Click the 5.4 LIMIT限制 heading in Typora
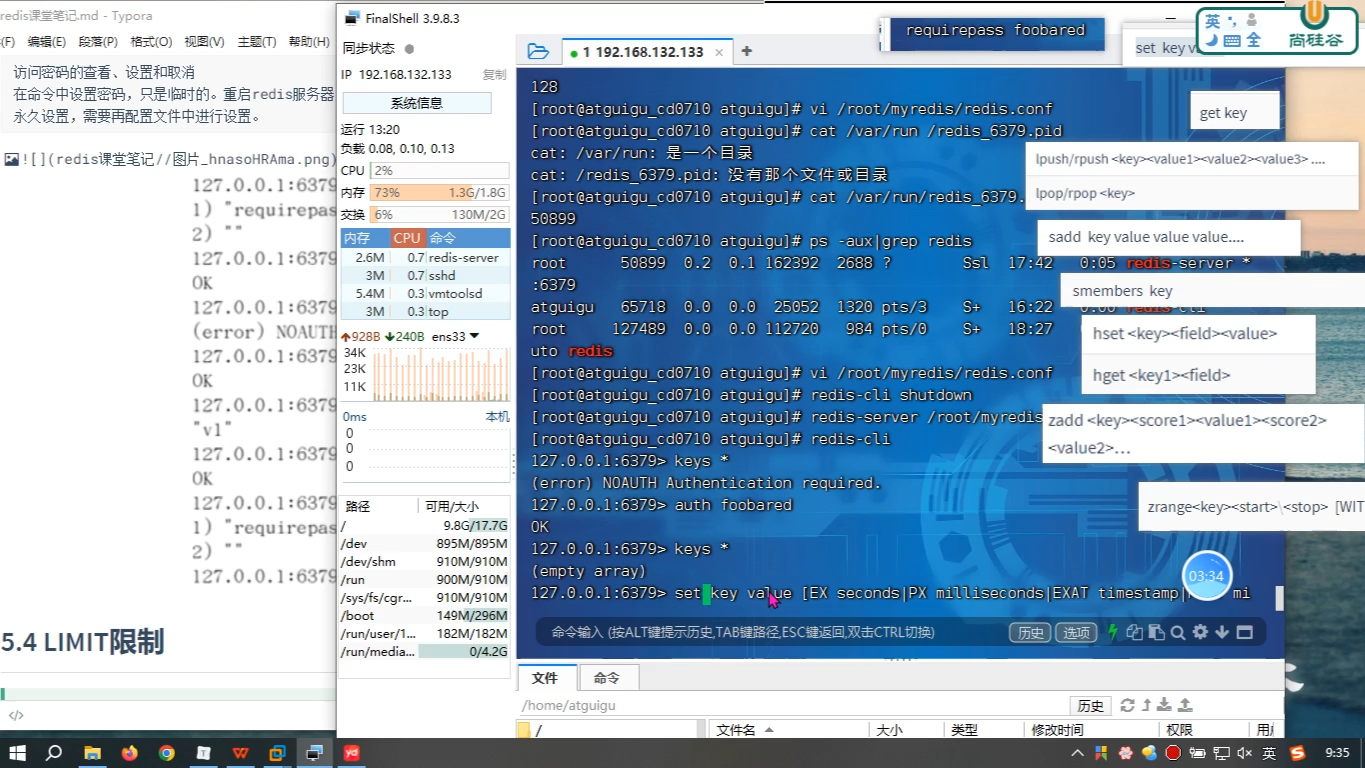This screenshot has height=768, width=1365. point(83,642)
